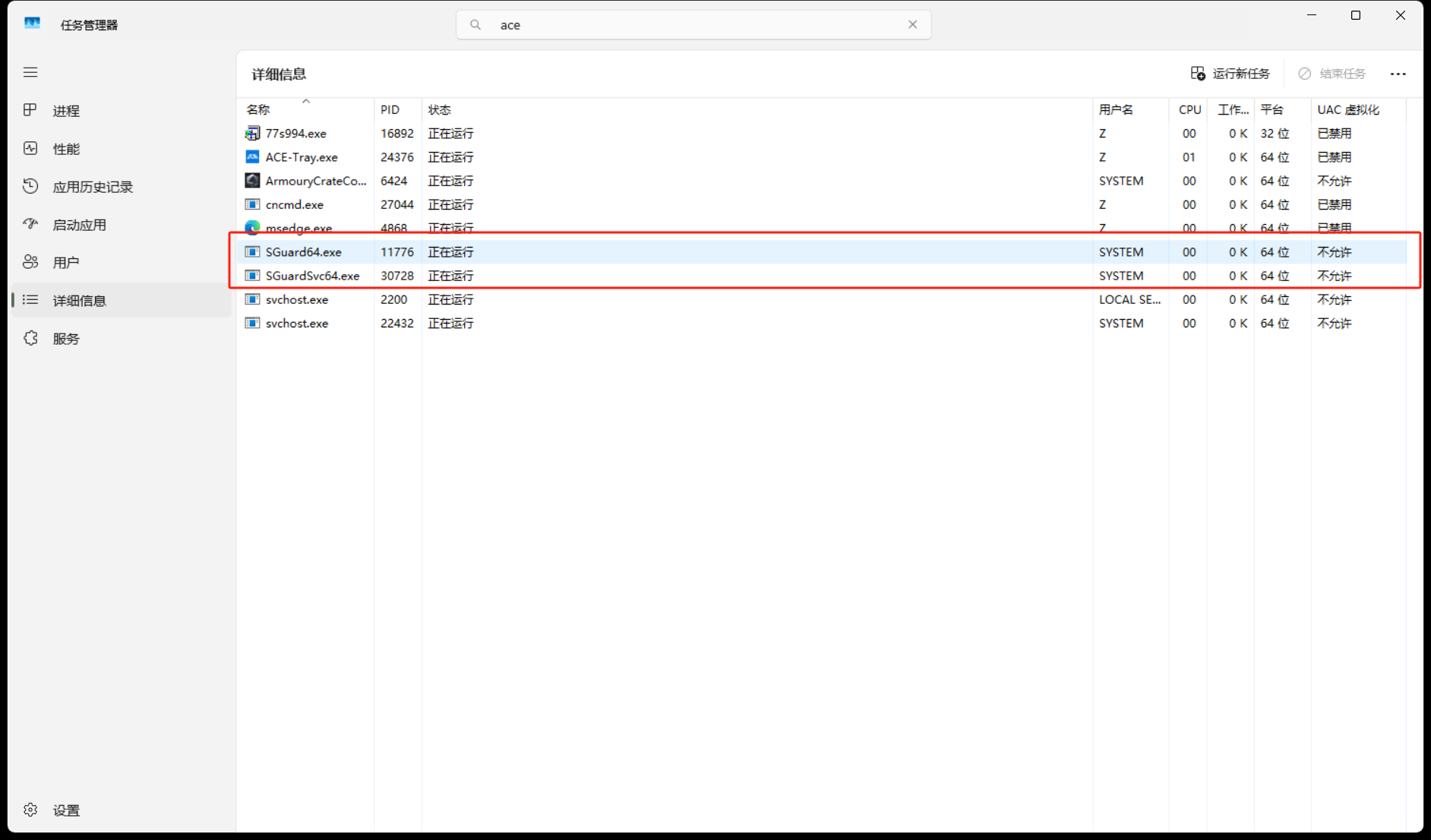Click PID 6424 cell
The width and height of the screenshot is (1431, 840).
394,181
